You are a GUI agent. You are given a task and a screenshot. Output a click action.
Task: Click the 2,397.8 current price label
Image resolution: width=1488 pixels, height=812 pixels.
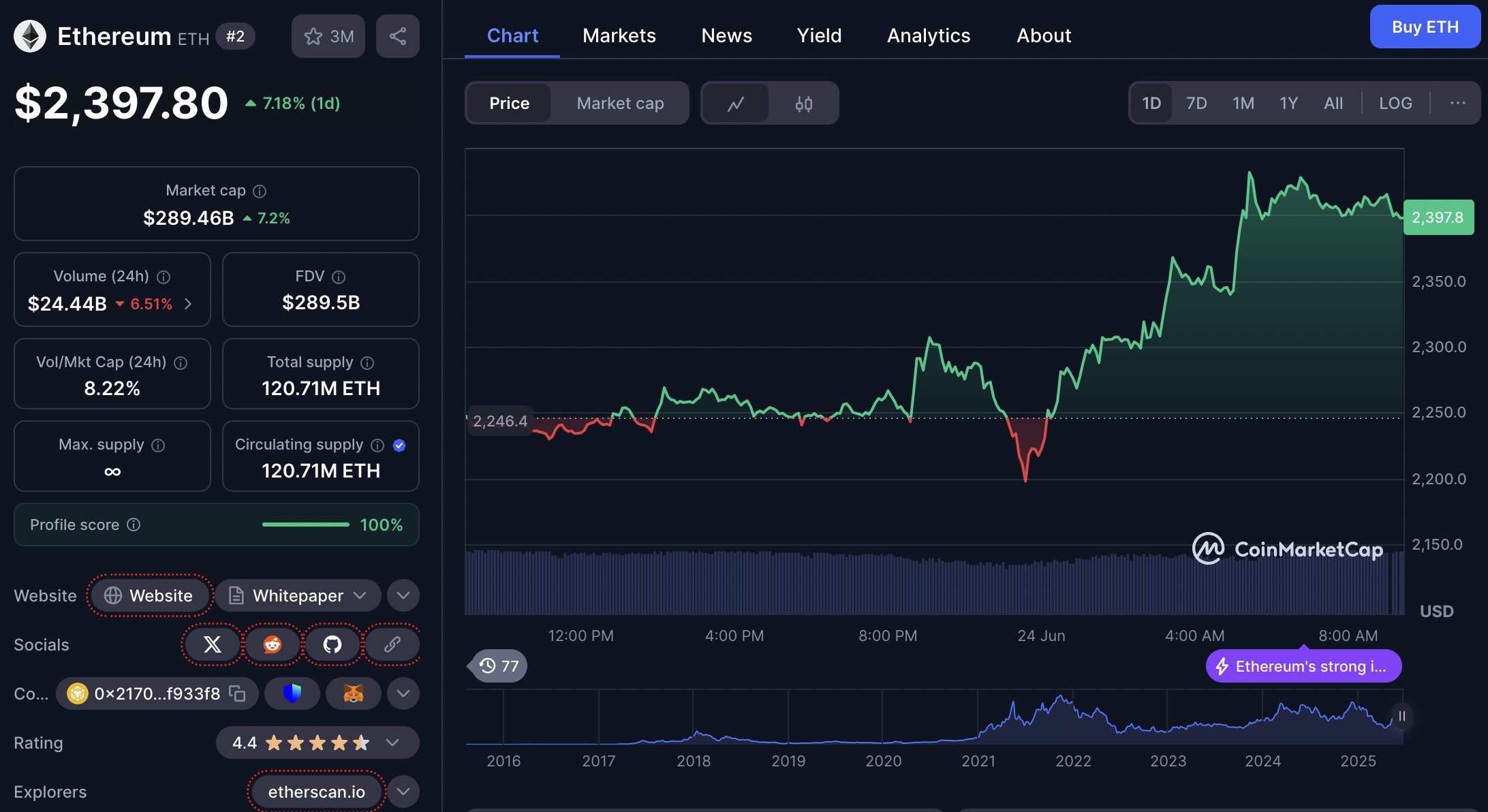1438,217
